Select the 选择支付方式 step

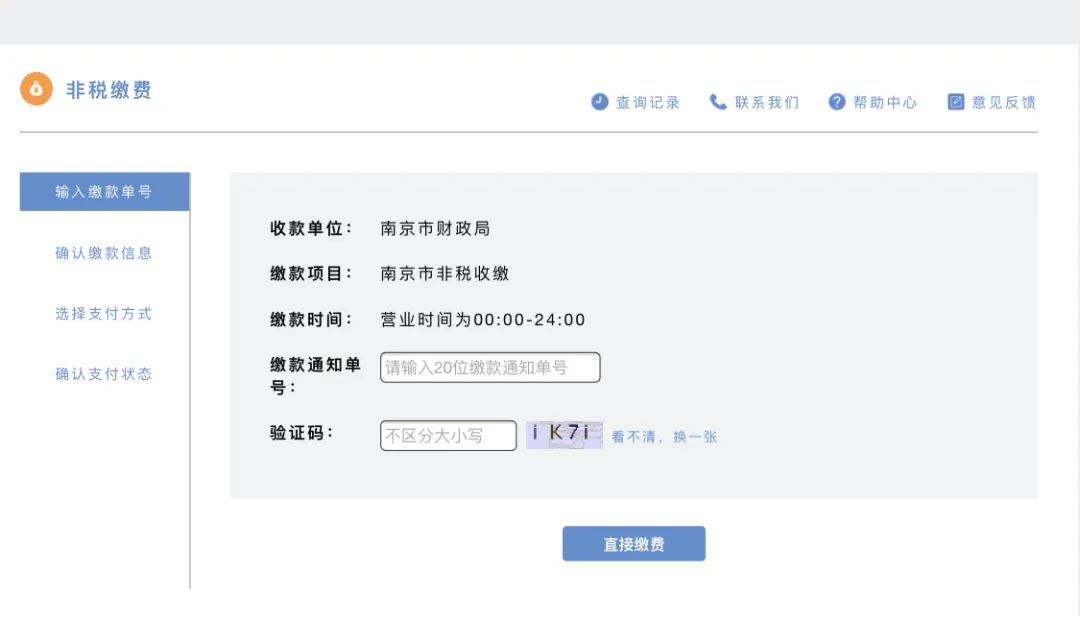[104, 314]
